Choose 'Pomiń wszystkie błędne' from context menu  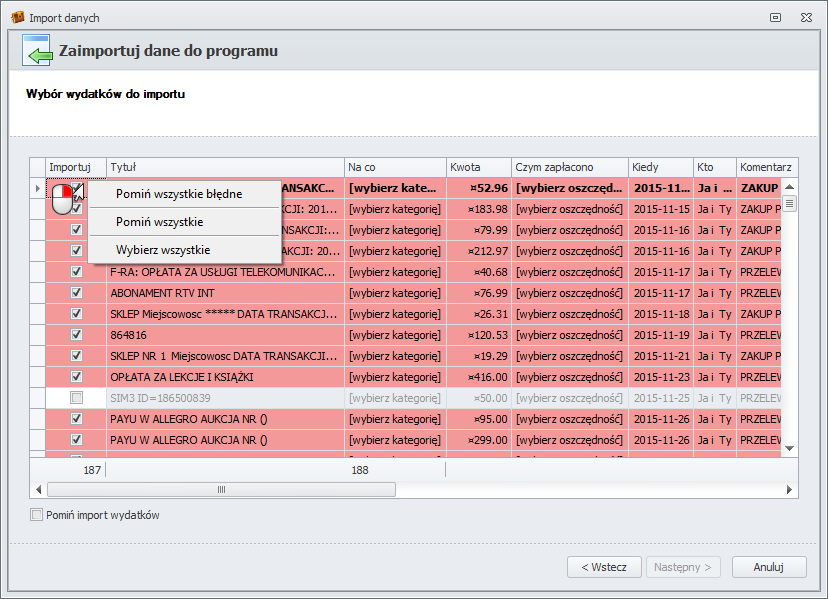(178, 194)
